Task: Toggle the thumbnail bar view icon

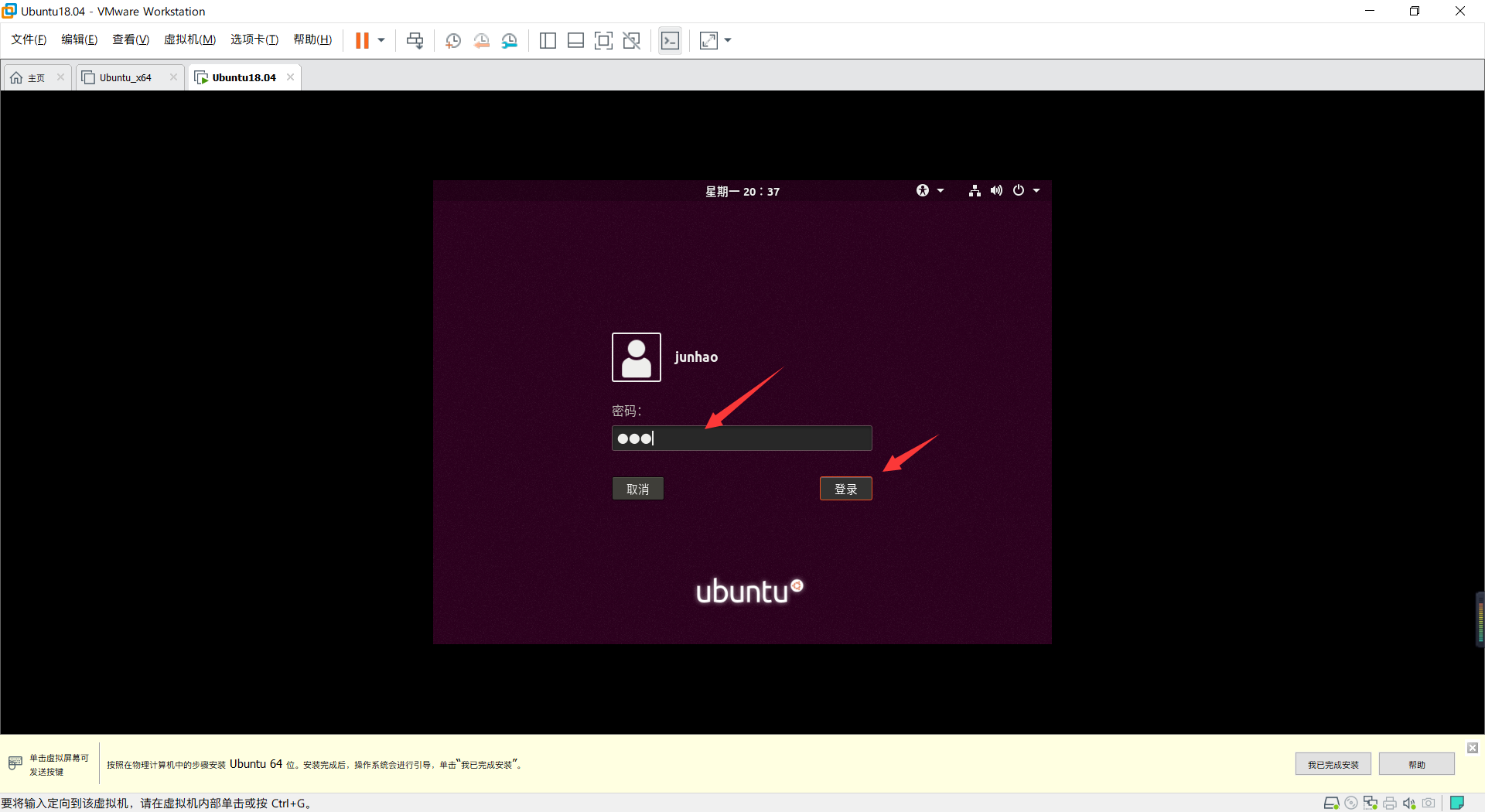Action: tap(575, 40)
